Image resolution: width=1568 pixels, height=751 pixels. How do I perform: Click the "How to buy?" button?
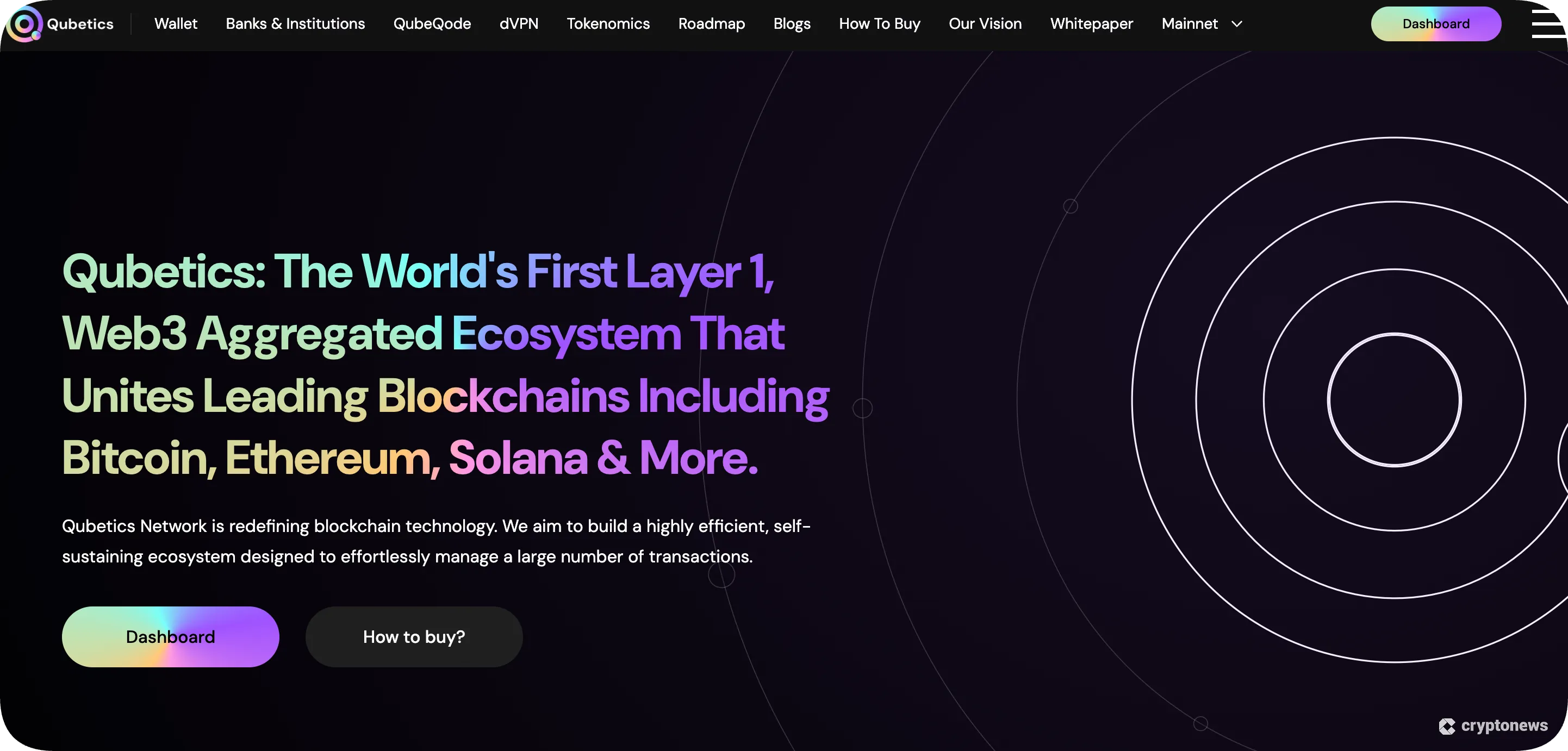(413, 636)
